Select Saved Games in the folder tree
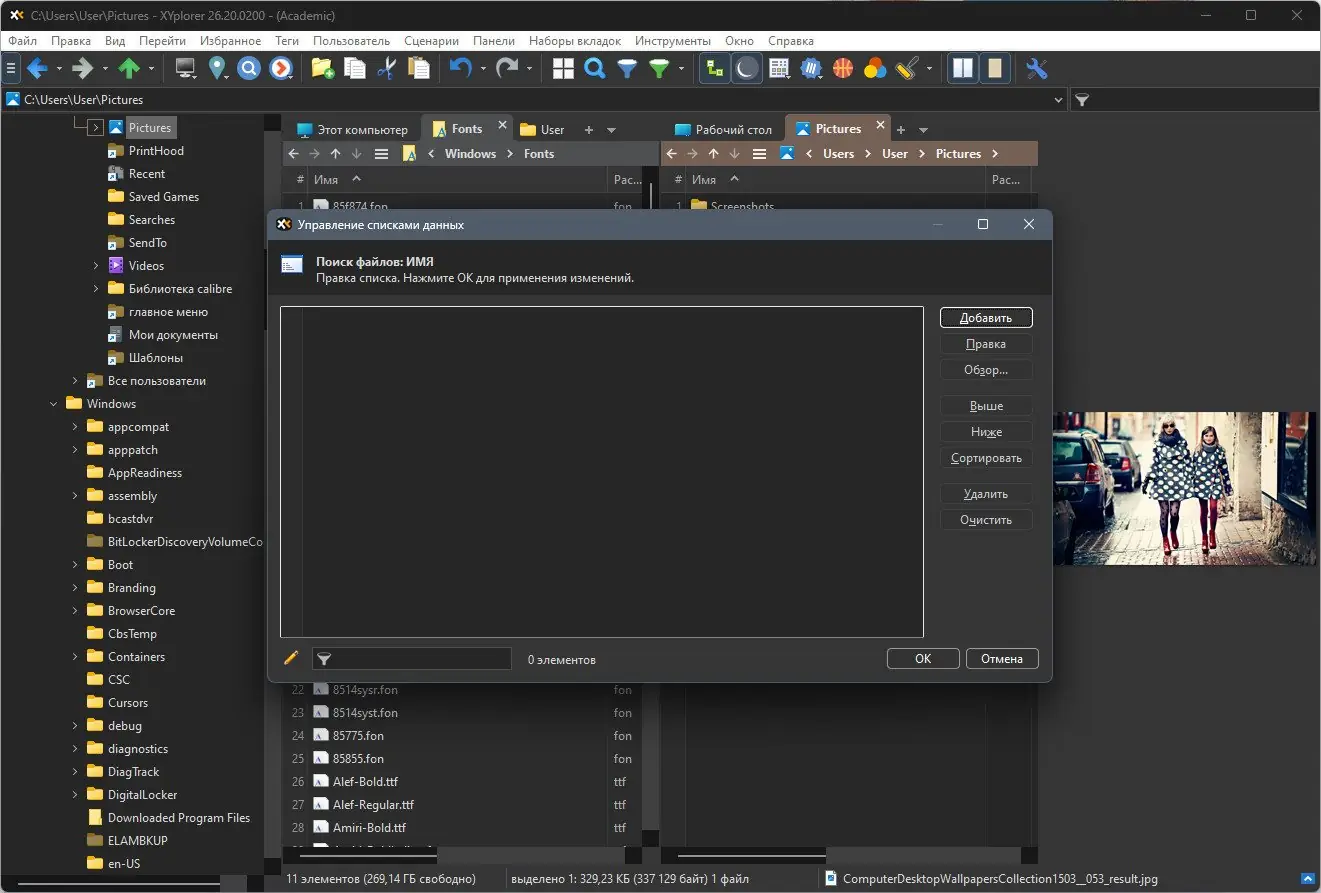This screenshot has width=1321, height=893. (x=164, y=197)
